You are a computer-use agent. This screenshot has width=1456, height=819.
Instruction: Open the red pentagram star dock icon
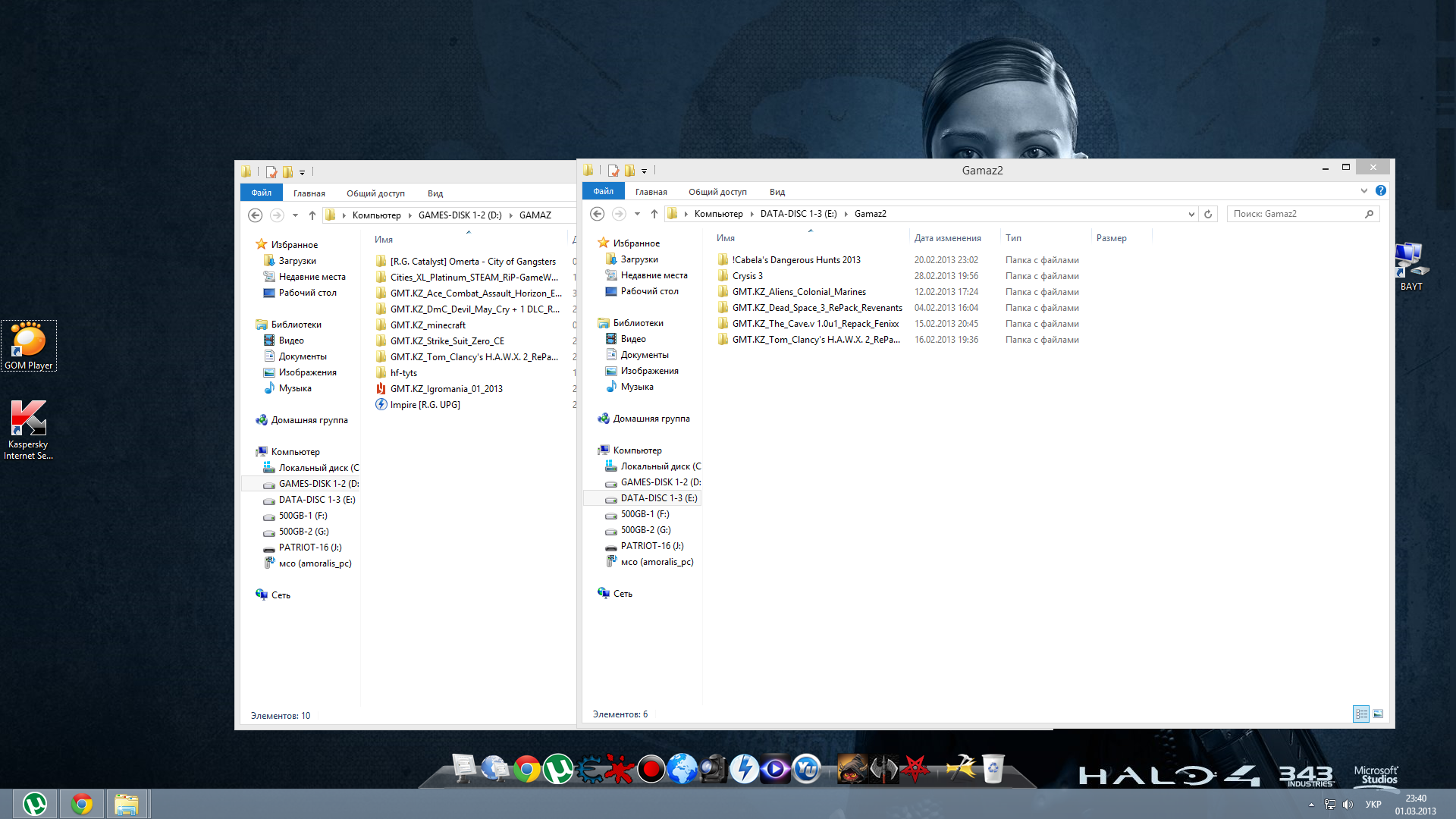(x=915, y=769)
